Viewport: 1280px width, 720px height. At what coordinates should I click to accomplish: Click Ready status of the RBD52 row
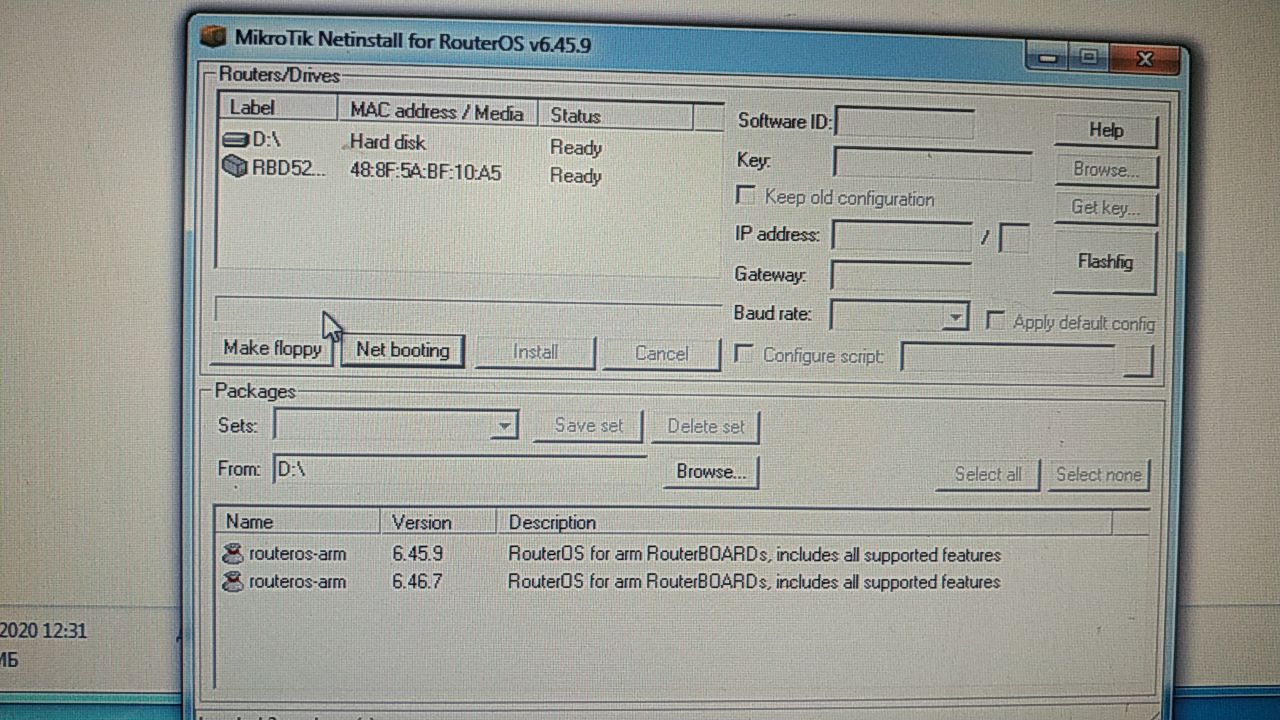(576, 176)
